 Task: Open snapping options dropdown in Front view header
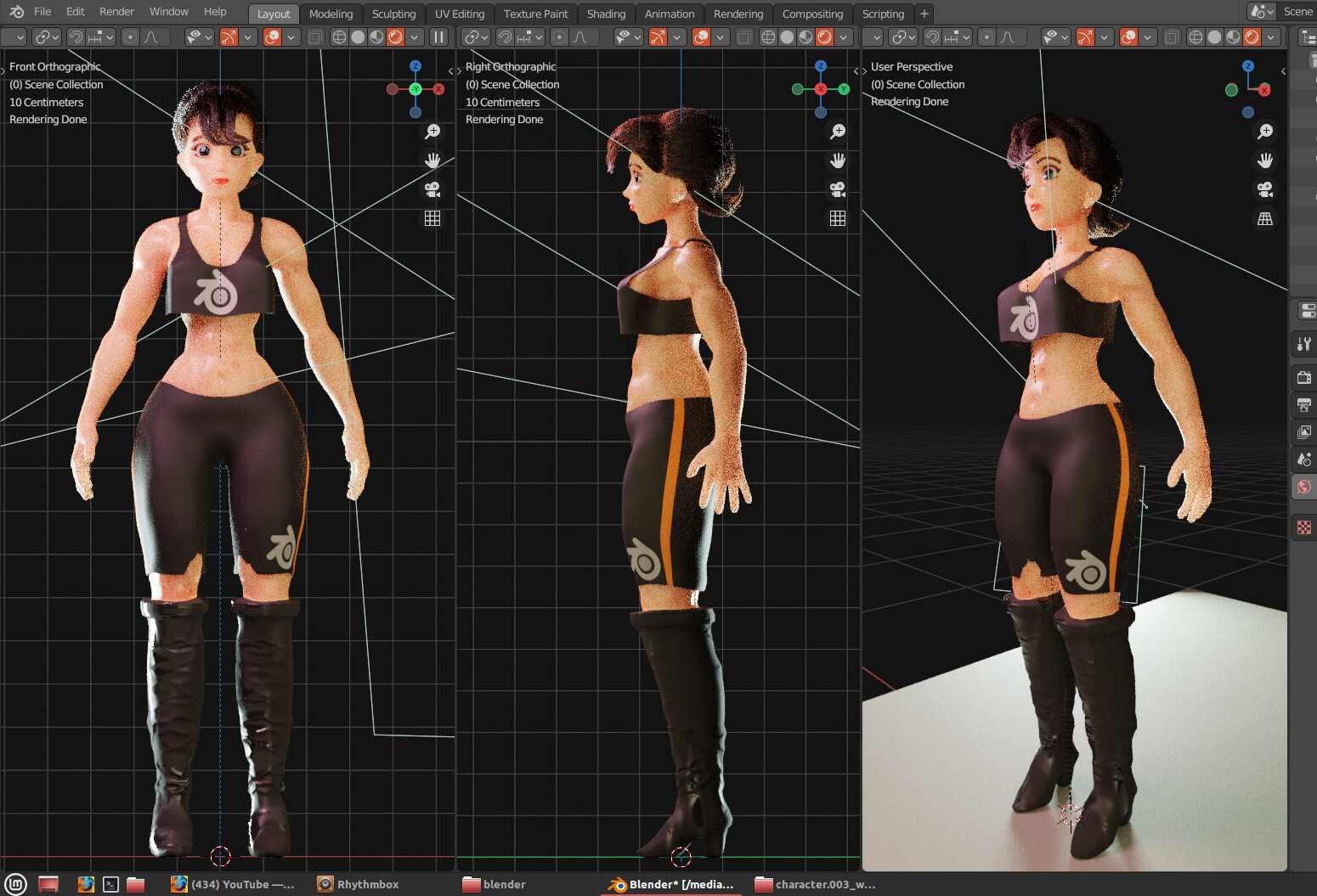101,37
